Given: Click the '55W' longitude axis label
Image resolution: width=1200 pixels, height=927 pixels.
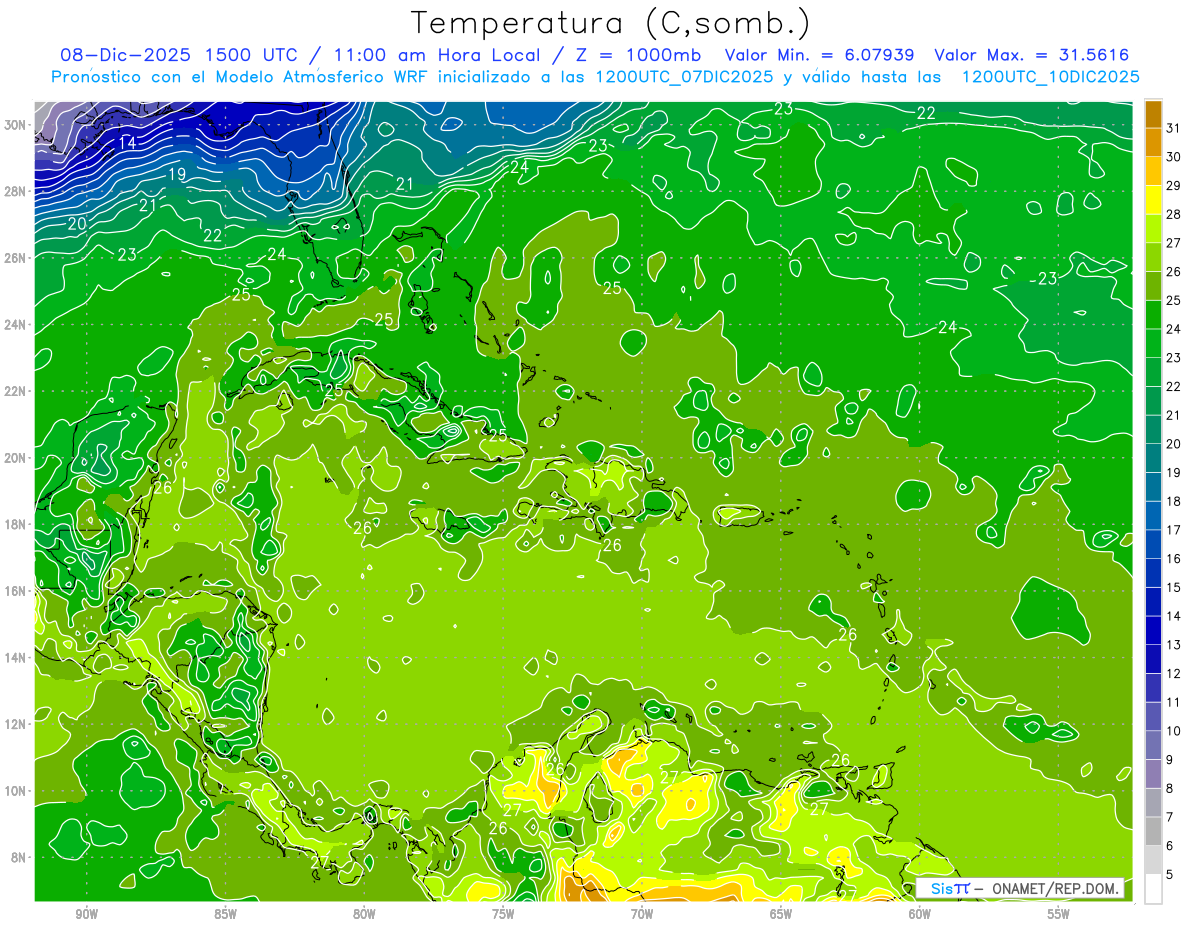Looking at the screenshot, I should point(1059,914).
